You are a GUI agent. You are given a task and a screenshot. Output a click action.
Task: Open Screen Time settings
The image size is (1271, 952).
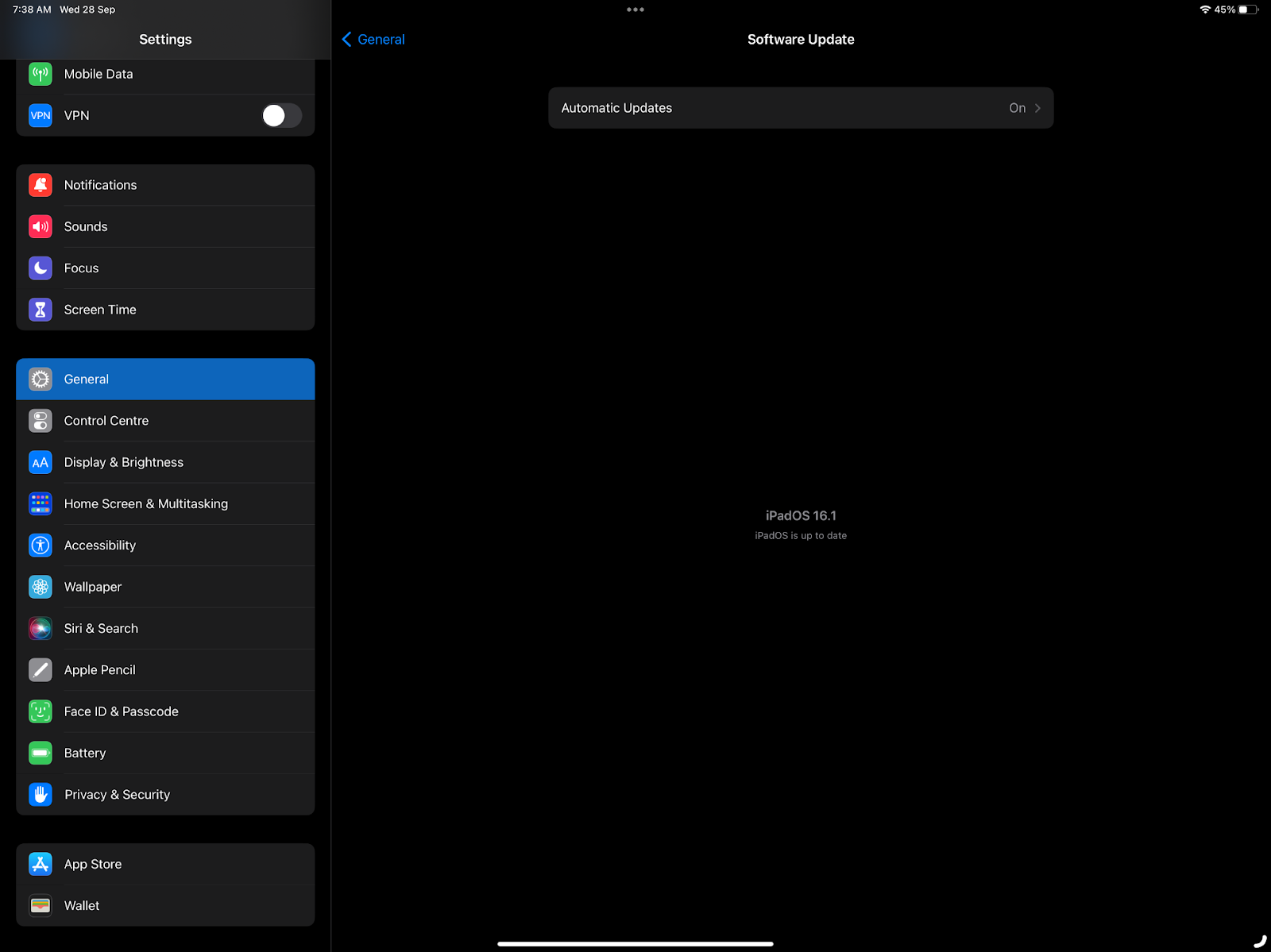tap(165, 310)
